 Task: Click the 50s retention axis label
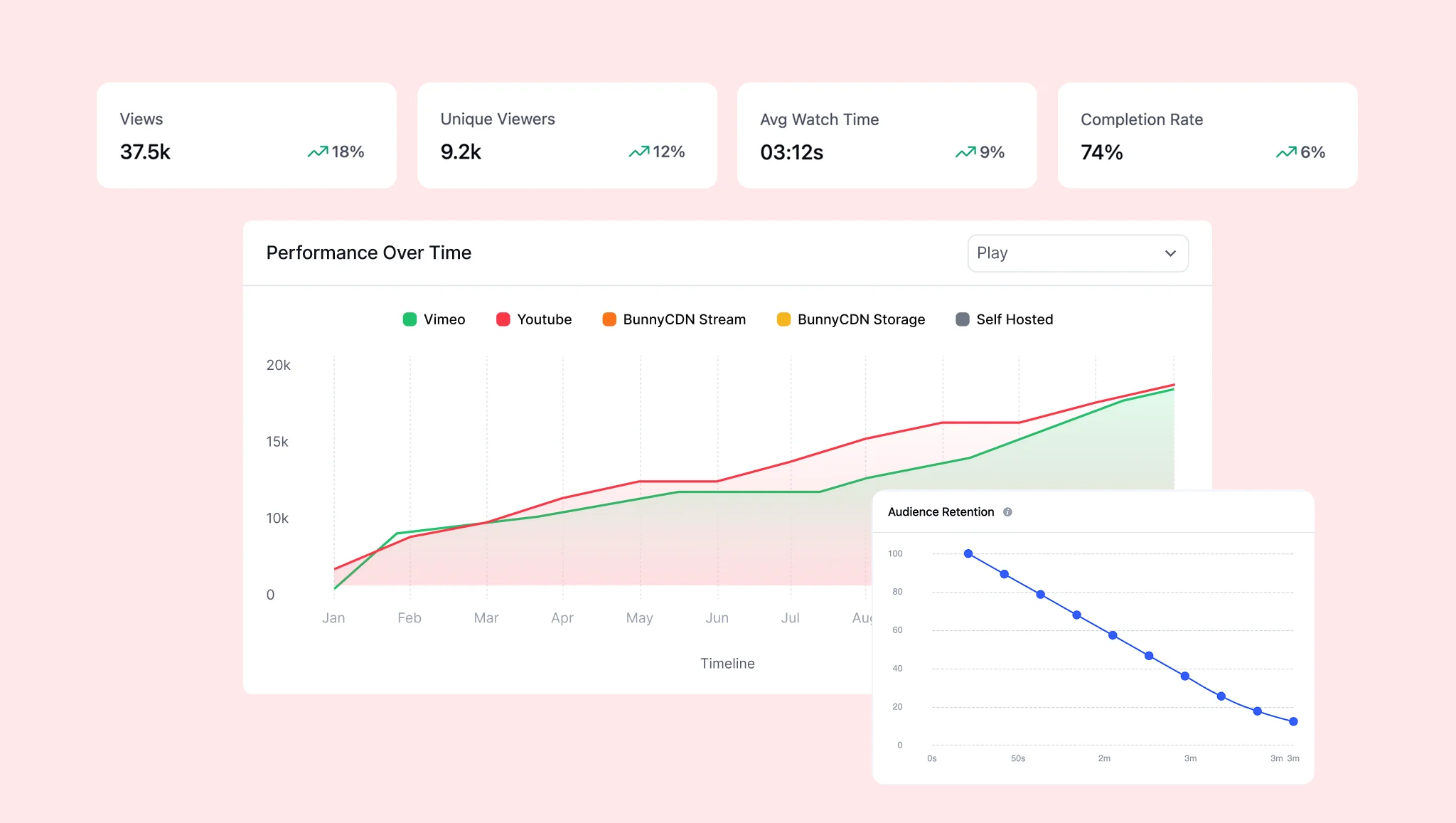1018,759
